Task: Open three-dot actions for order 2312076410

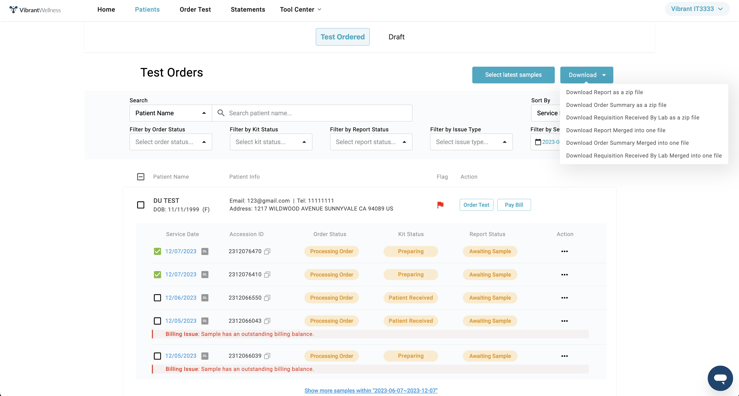Action: (565, 275)
